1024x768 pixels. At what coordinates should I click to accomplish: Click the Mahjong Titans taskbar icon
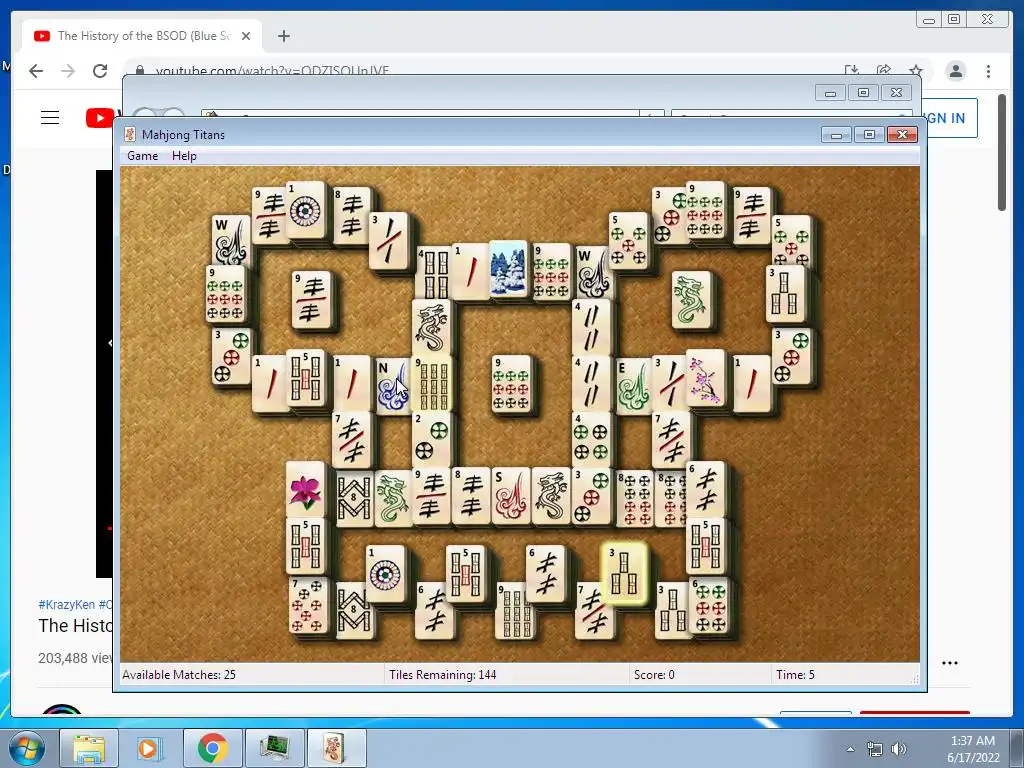pos(336,748)
